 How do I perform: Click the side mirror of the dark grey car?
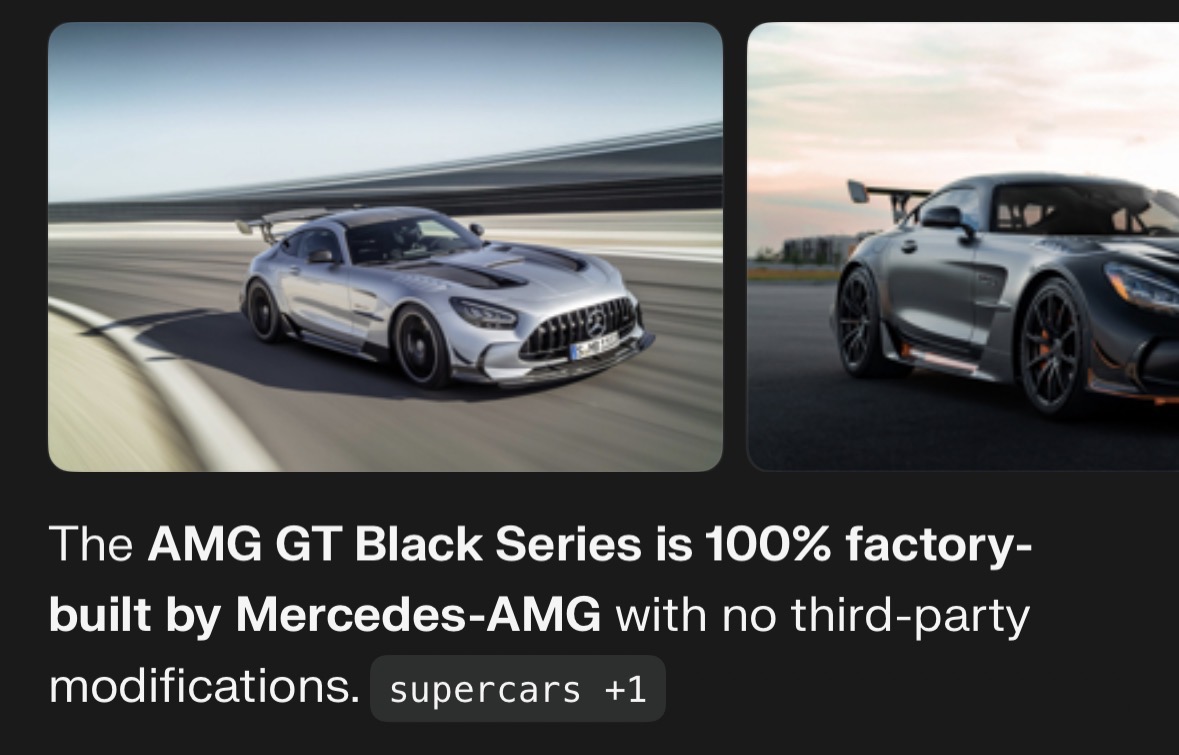[946, 219]
